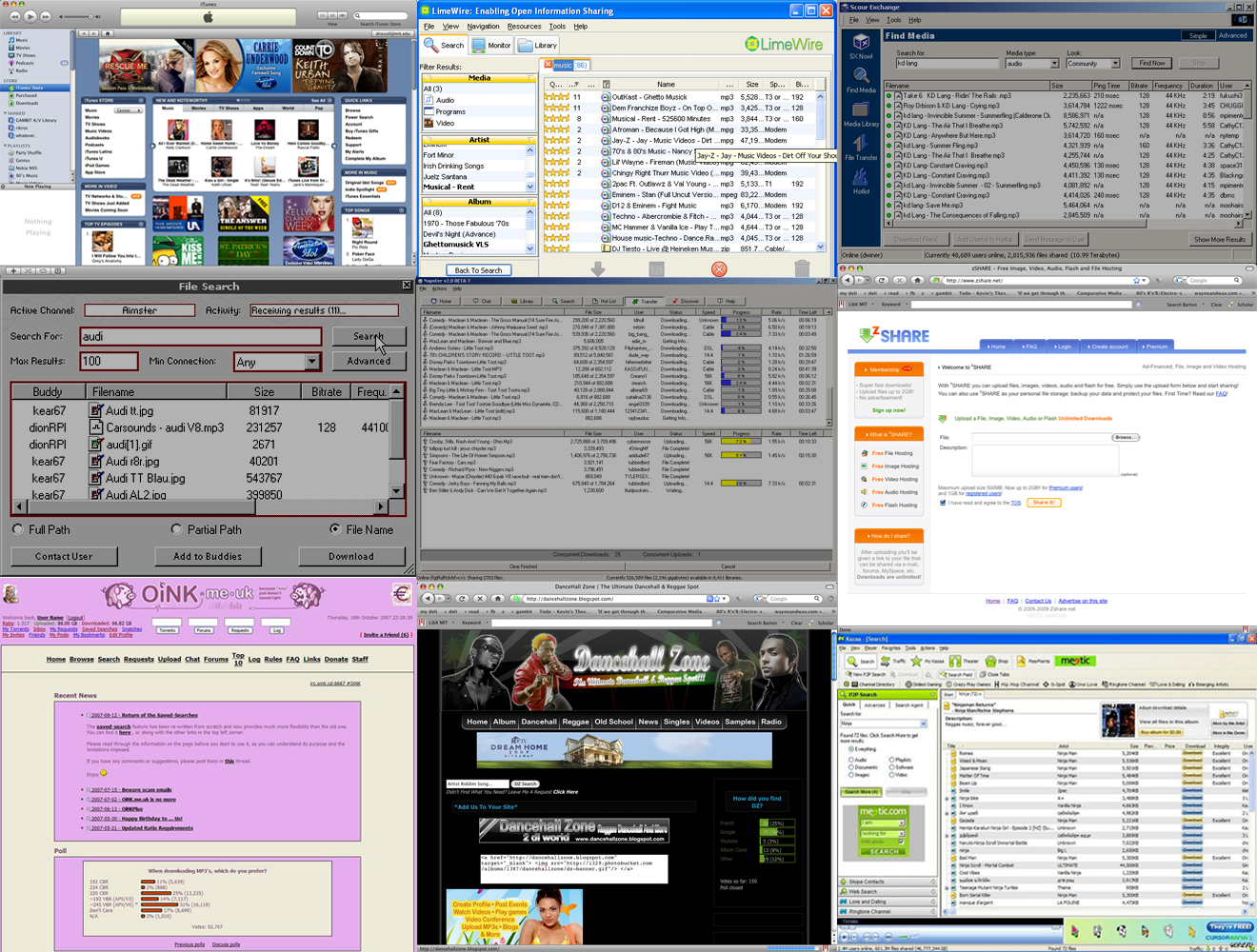The height and width of the screenshot is (952, 1257).
Task: Select Find Media in Scour Exchange sidebar
Action: coord(861,80)
